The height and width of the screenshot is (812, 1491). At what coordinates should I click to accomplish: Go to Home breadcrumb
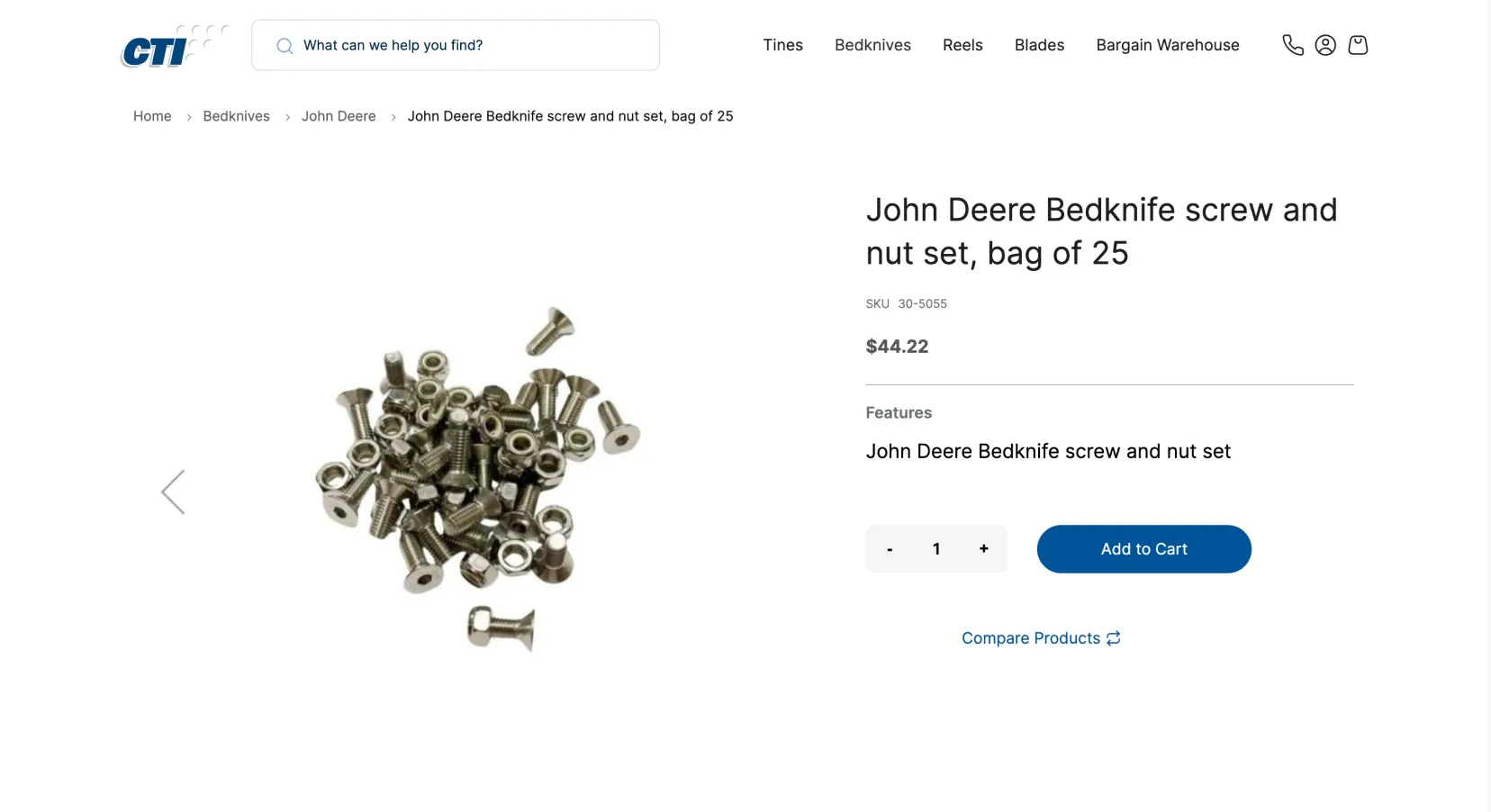pos(152,116)
